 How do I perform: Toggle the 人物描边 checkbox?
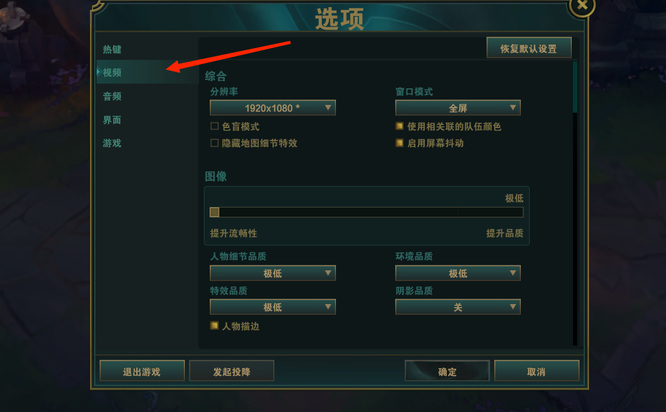tap(214, 326)
